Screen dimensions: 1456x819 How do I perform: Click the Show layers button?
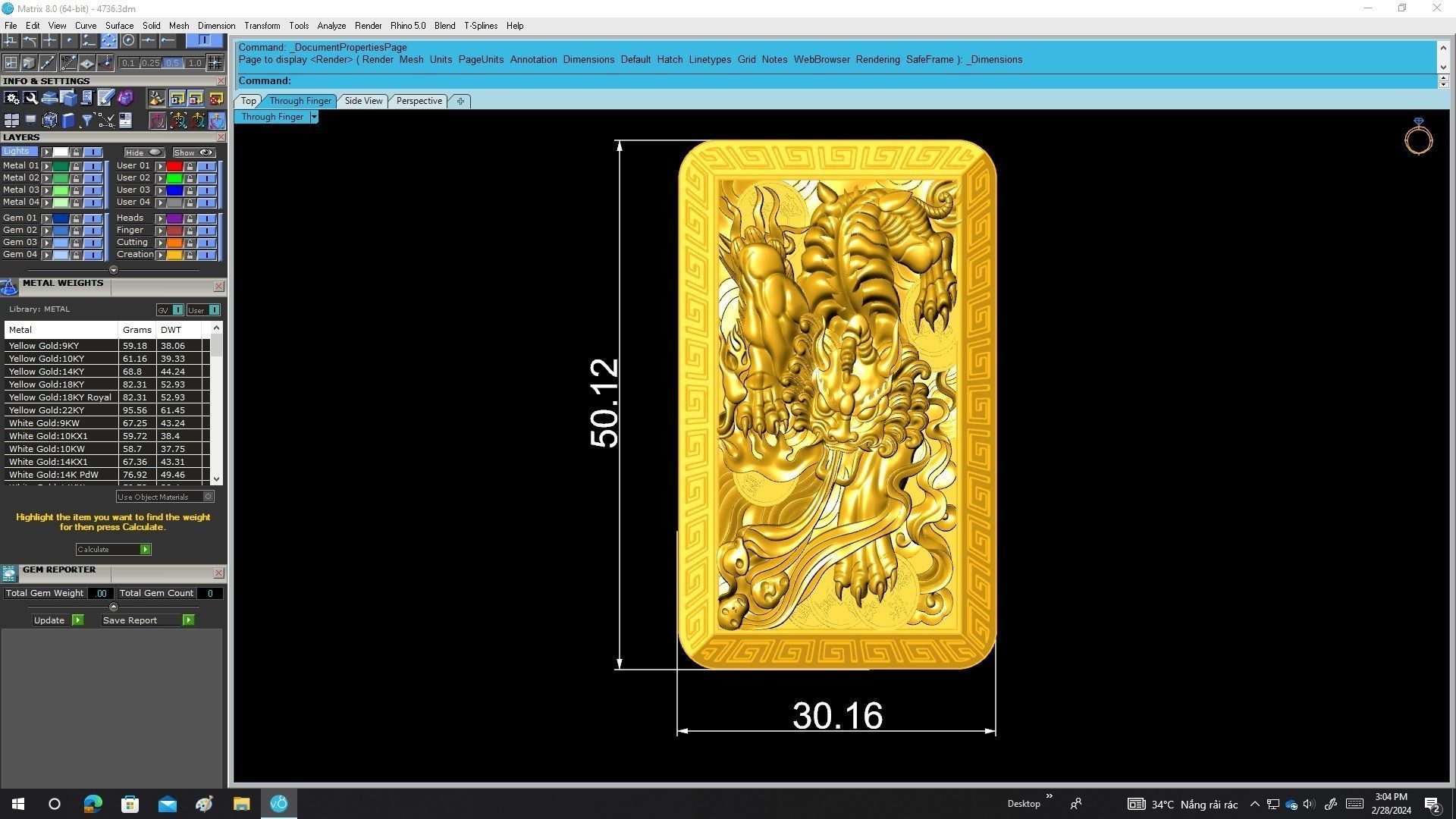tap(194, 152)
